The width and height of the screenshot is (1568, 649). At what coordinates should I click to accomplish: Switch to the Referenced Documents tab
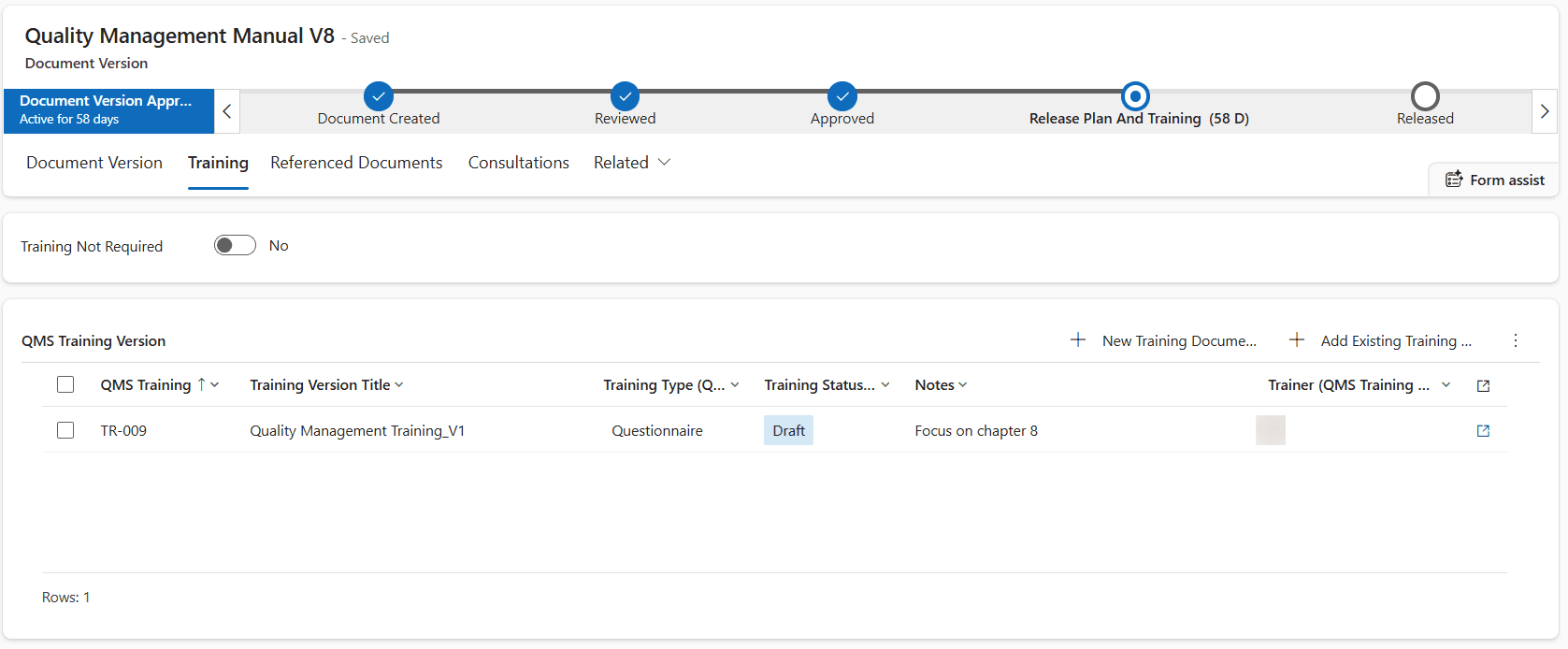pyautogui.click(x=356, y=163)
